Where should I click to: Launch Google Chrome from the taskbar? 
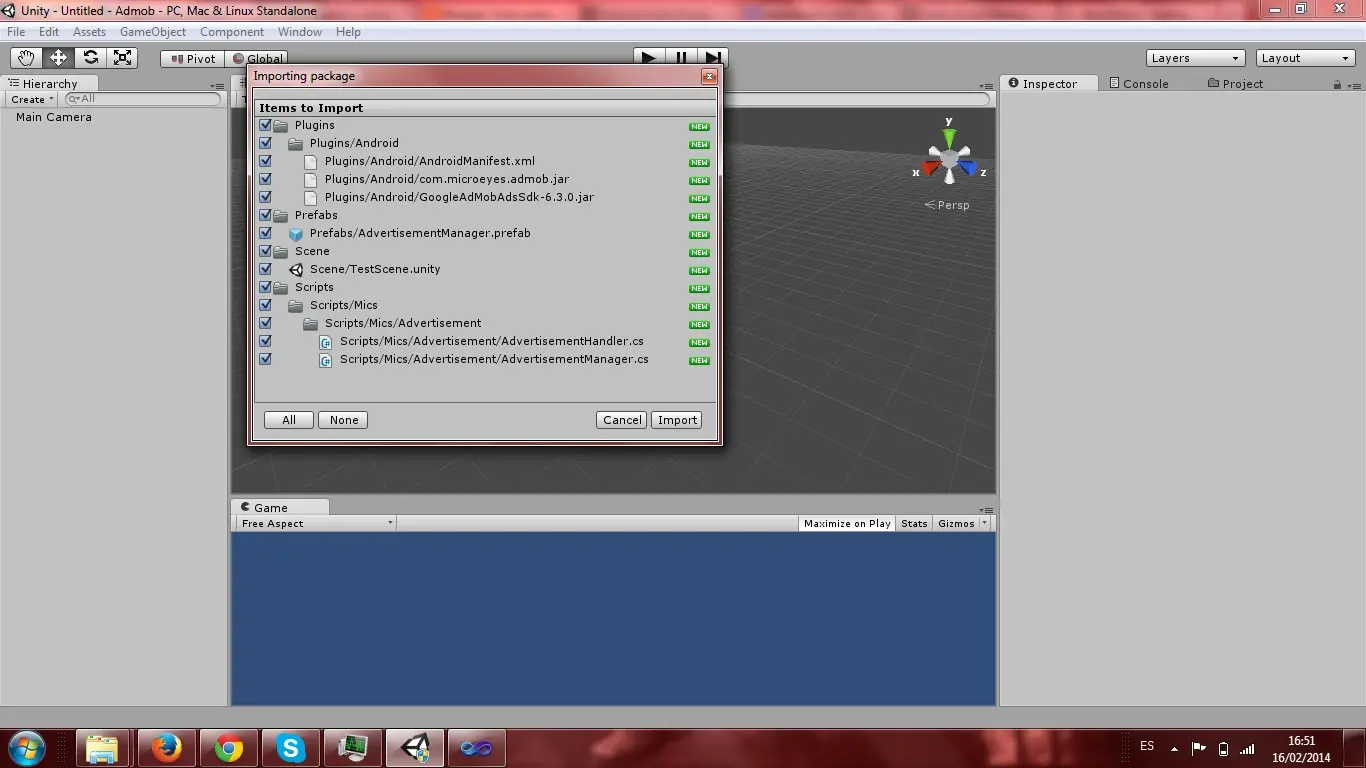[x=228, y=747]
